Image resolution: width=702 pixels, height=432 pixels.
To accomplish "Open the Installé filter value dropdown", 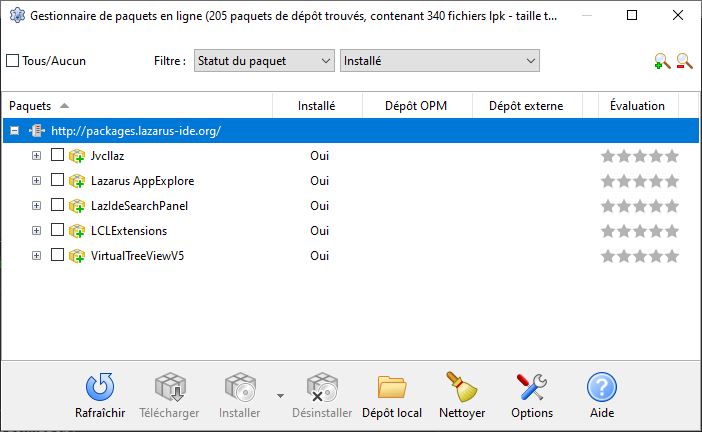I will coord(440,61).
